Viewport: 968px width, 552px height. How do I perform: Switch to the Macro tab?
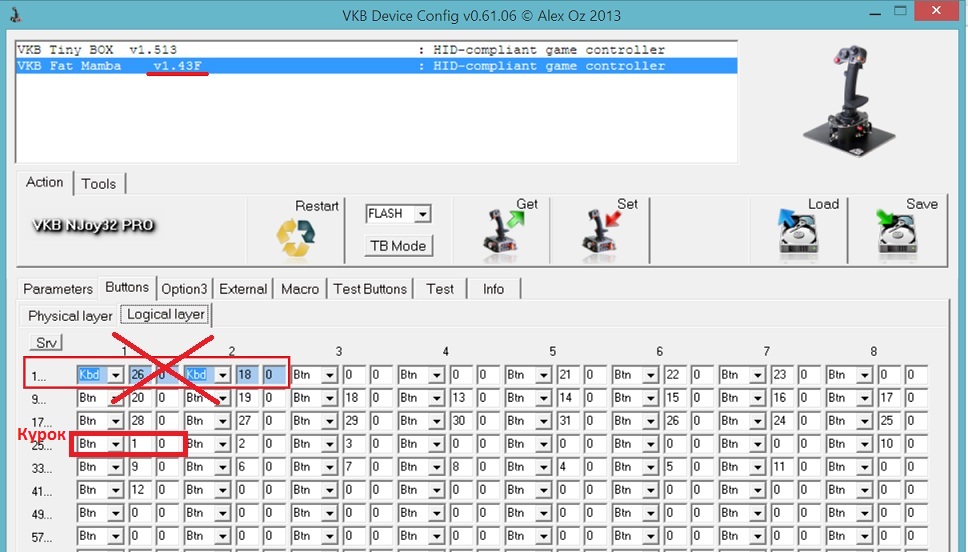point(300,289)
